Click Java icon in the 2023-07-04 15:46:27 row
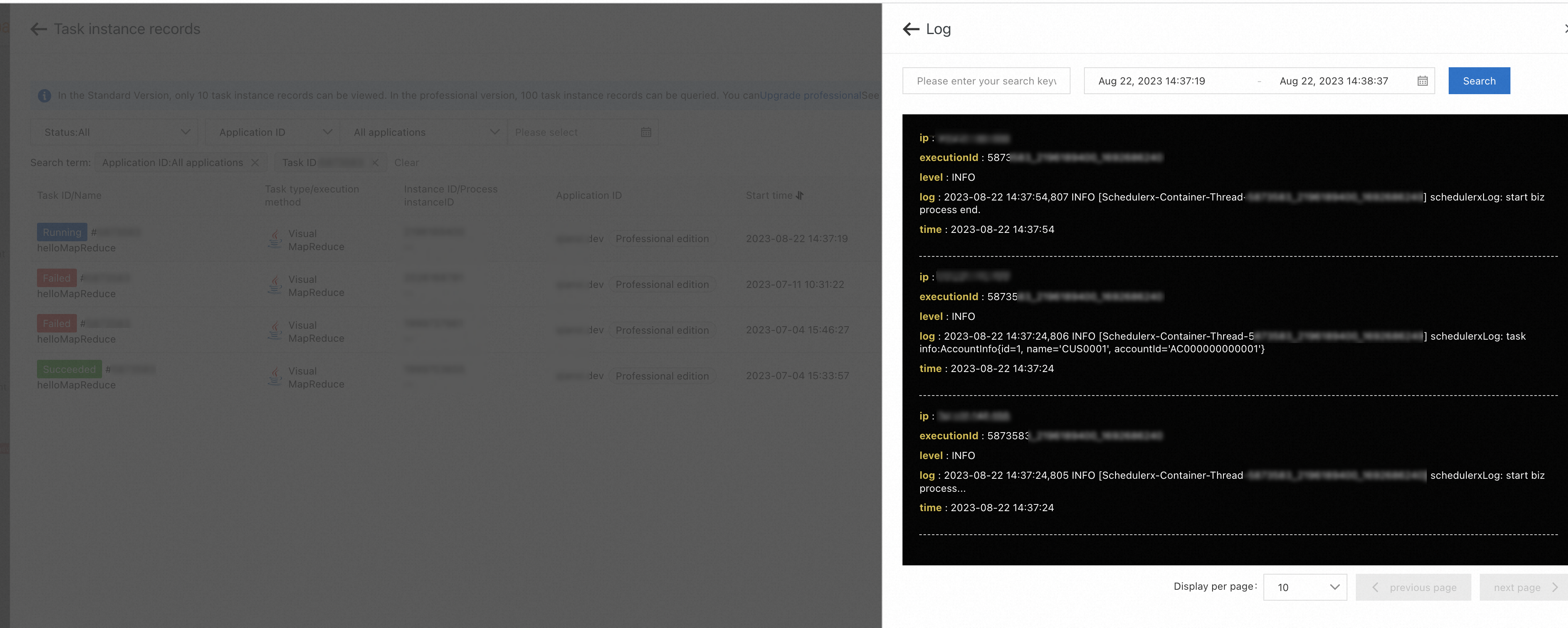Image resolution: width=1568 pixels, height=628 pixels. [x=275, y=330]
